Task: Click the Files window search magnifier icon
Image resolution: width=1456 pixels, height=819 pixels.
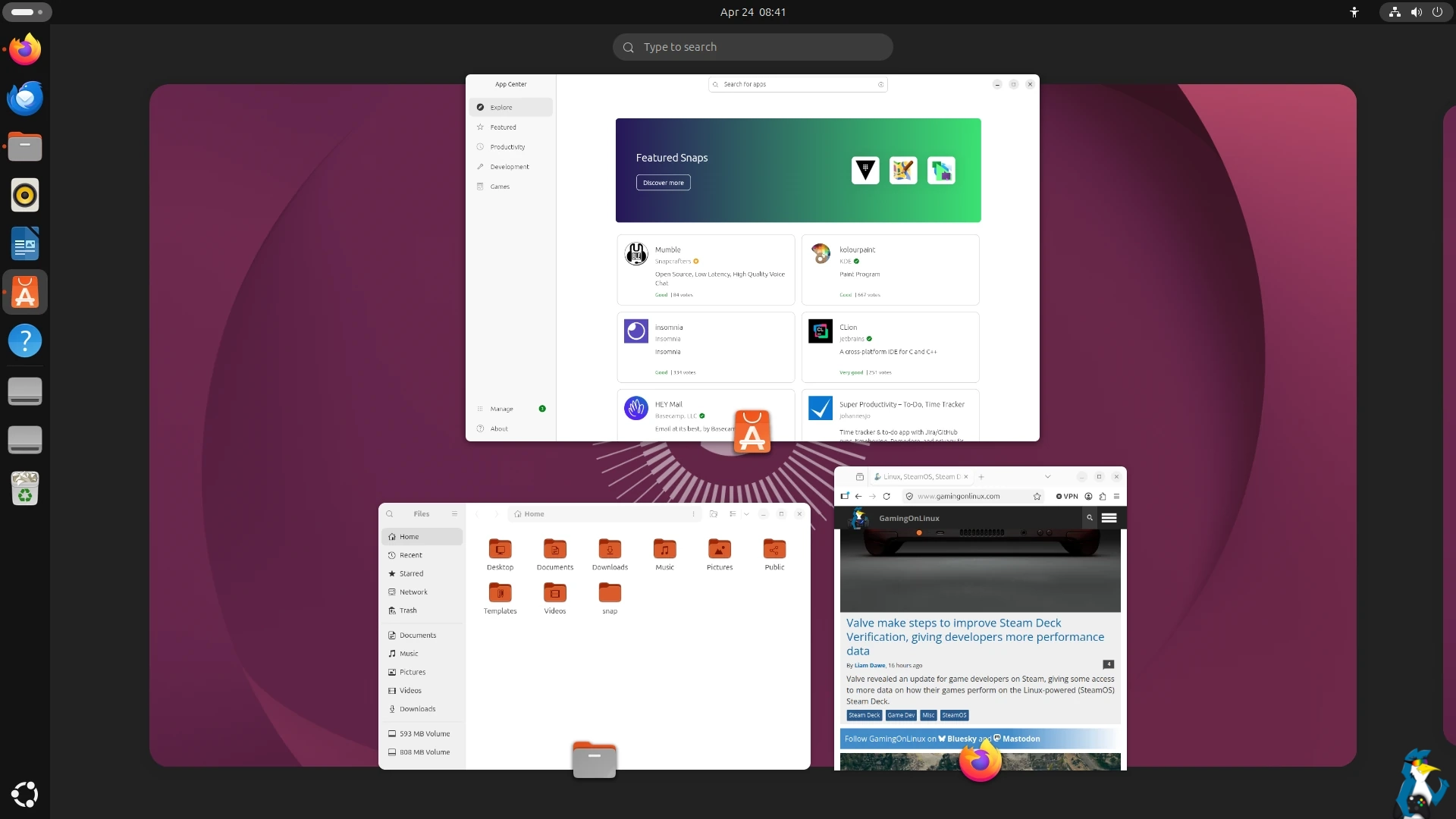Action: (x=390, y=514)
